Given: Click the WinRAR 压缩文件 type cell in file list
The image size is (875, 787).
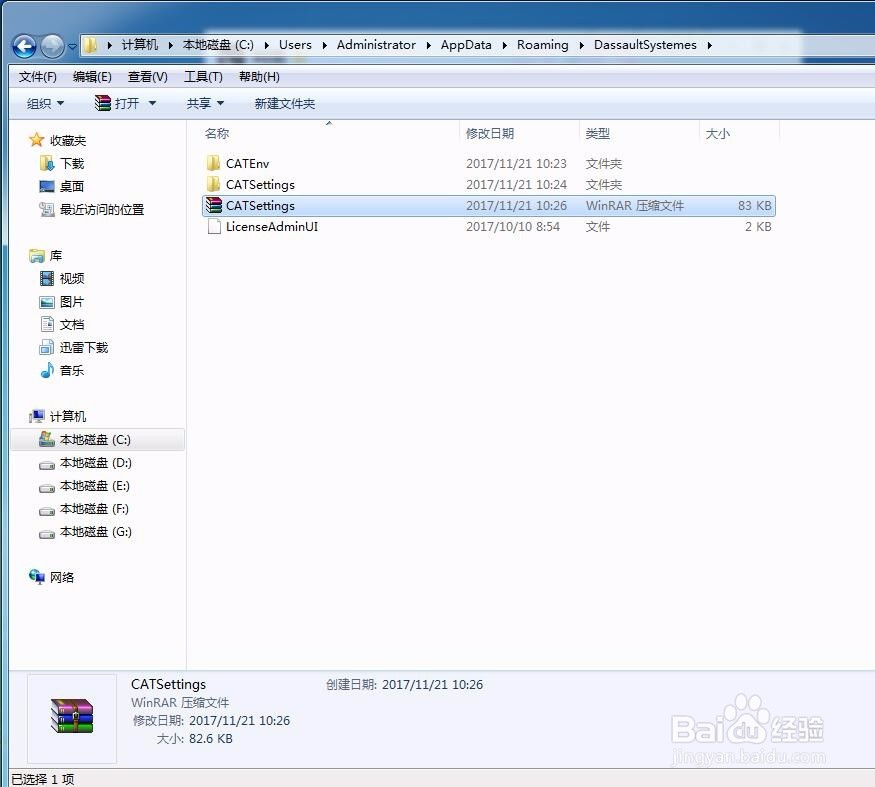Looking at the screenshot, I should (x=634, y=205).
